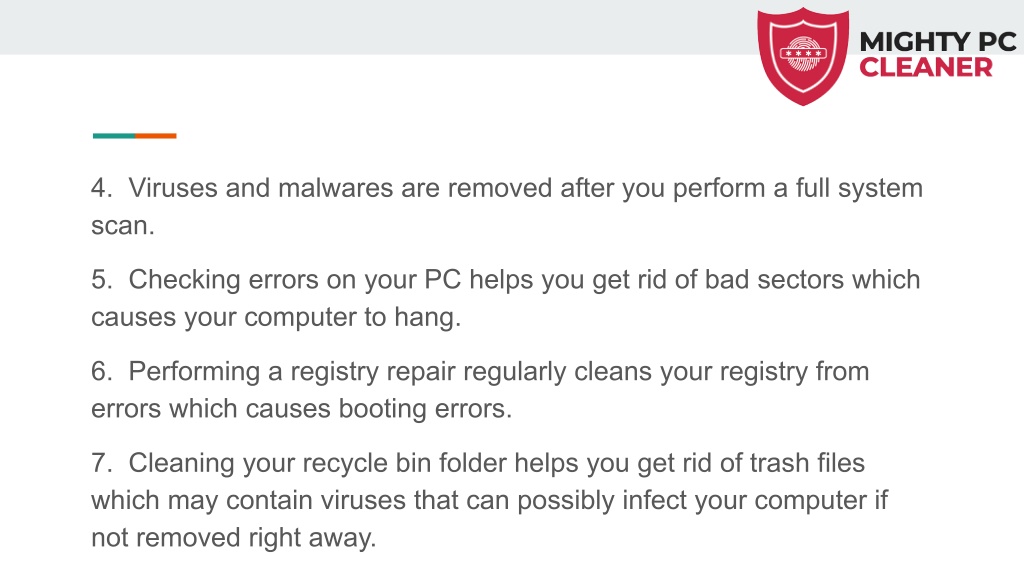Image resolution: width=1024 pixels, height=576 pixels.
Task: Select list item number 4
Action: pyautogui.click(x=507, y=206)
